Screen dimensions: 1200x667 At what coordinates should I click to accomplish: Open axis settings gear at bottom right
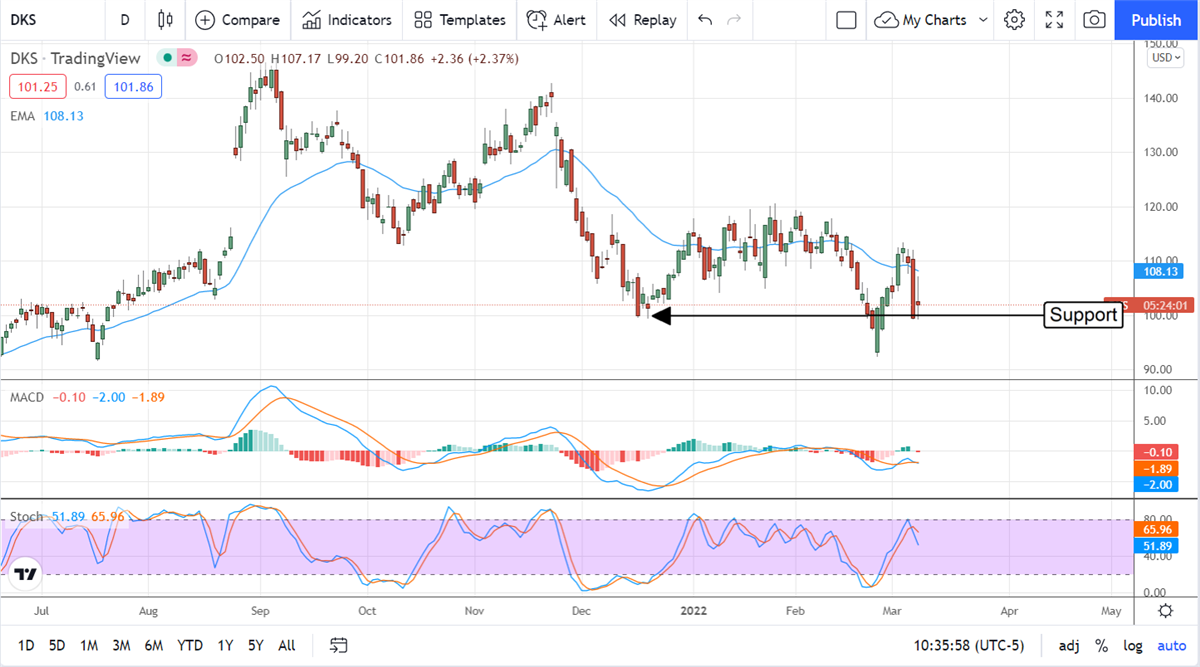1165,611
